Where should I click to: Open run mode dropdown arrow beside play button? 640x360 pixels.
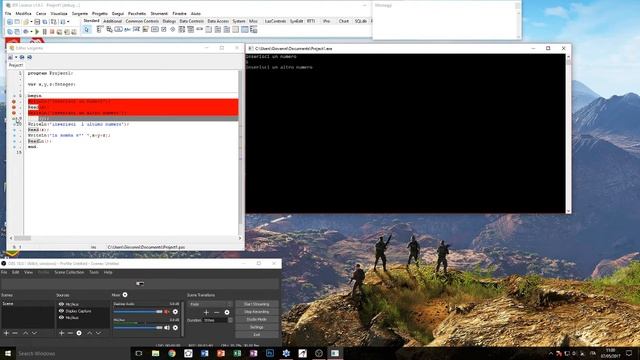pos(31,31)
